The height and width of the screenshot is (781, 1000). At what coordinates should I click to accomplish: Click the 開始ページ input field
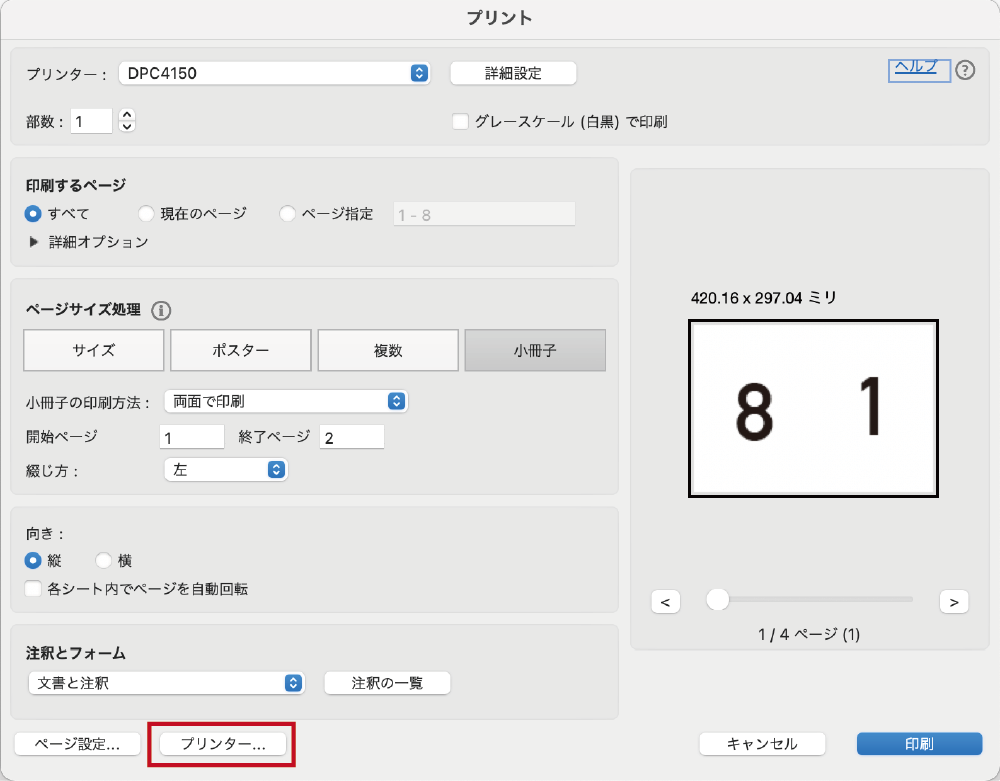point(191,437)
